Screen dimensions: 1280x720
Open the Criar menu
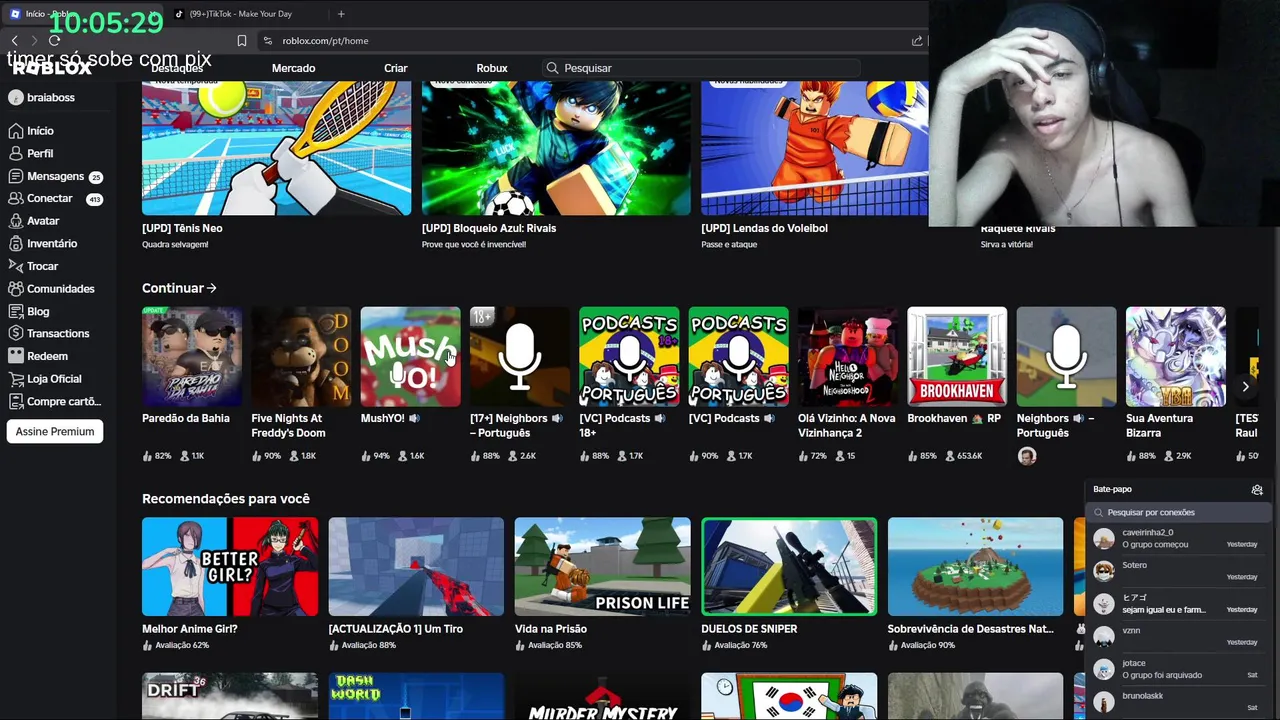coord(396,68)
